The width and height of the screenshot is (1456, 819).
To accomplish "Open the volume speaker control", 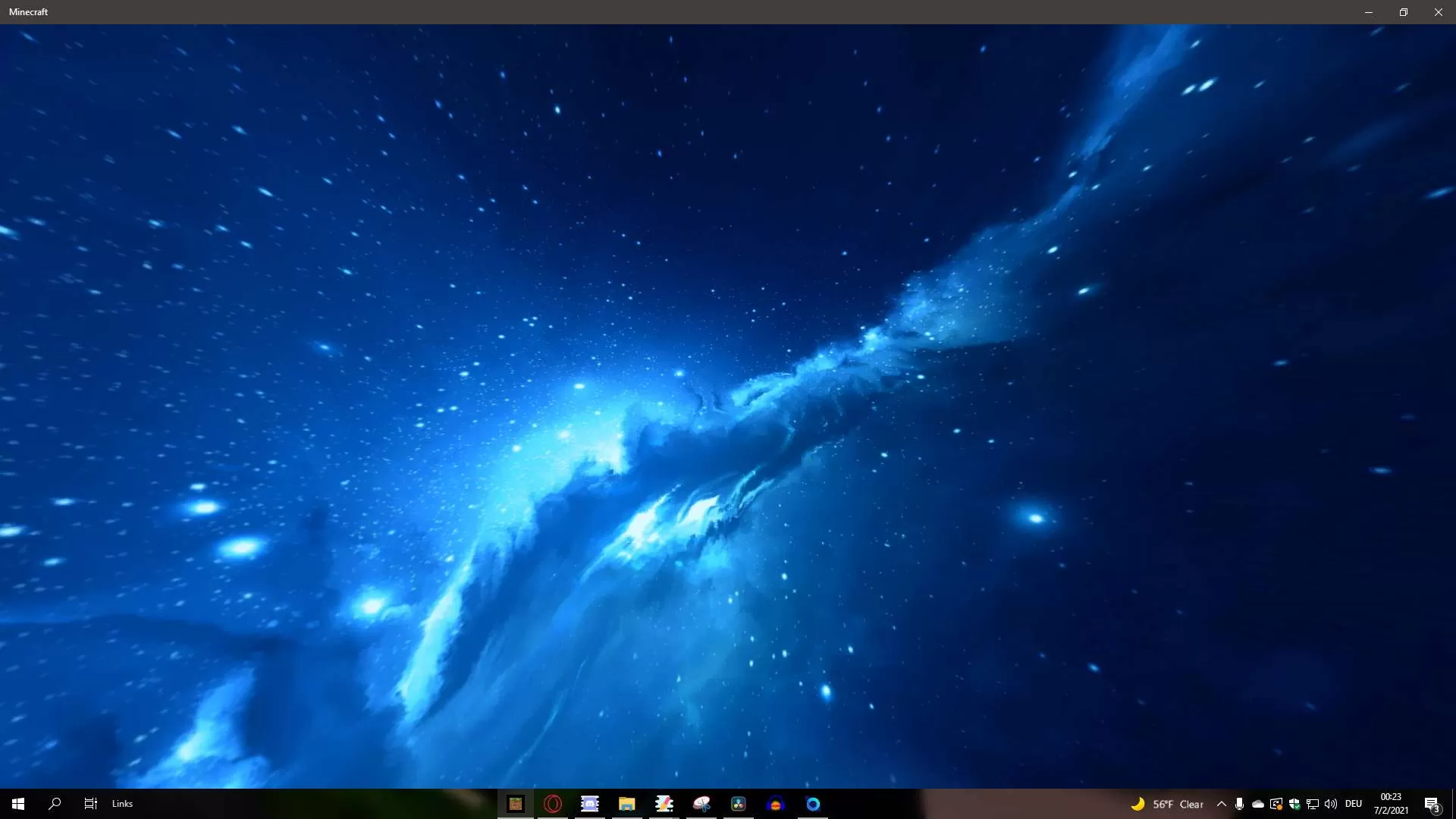I will point(1331,804).
